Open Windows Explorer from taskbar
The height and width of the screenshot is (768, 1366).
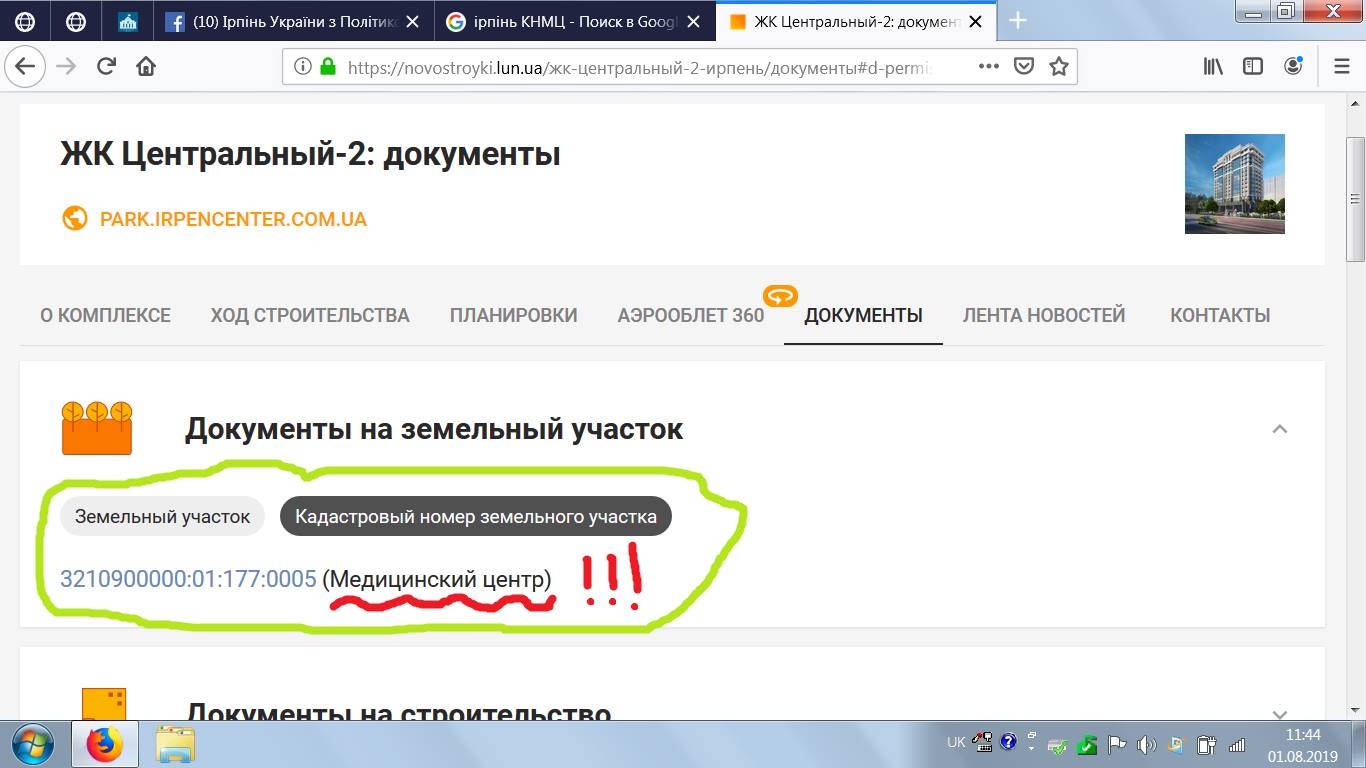[175, 744]
